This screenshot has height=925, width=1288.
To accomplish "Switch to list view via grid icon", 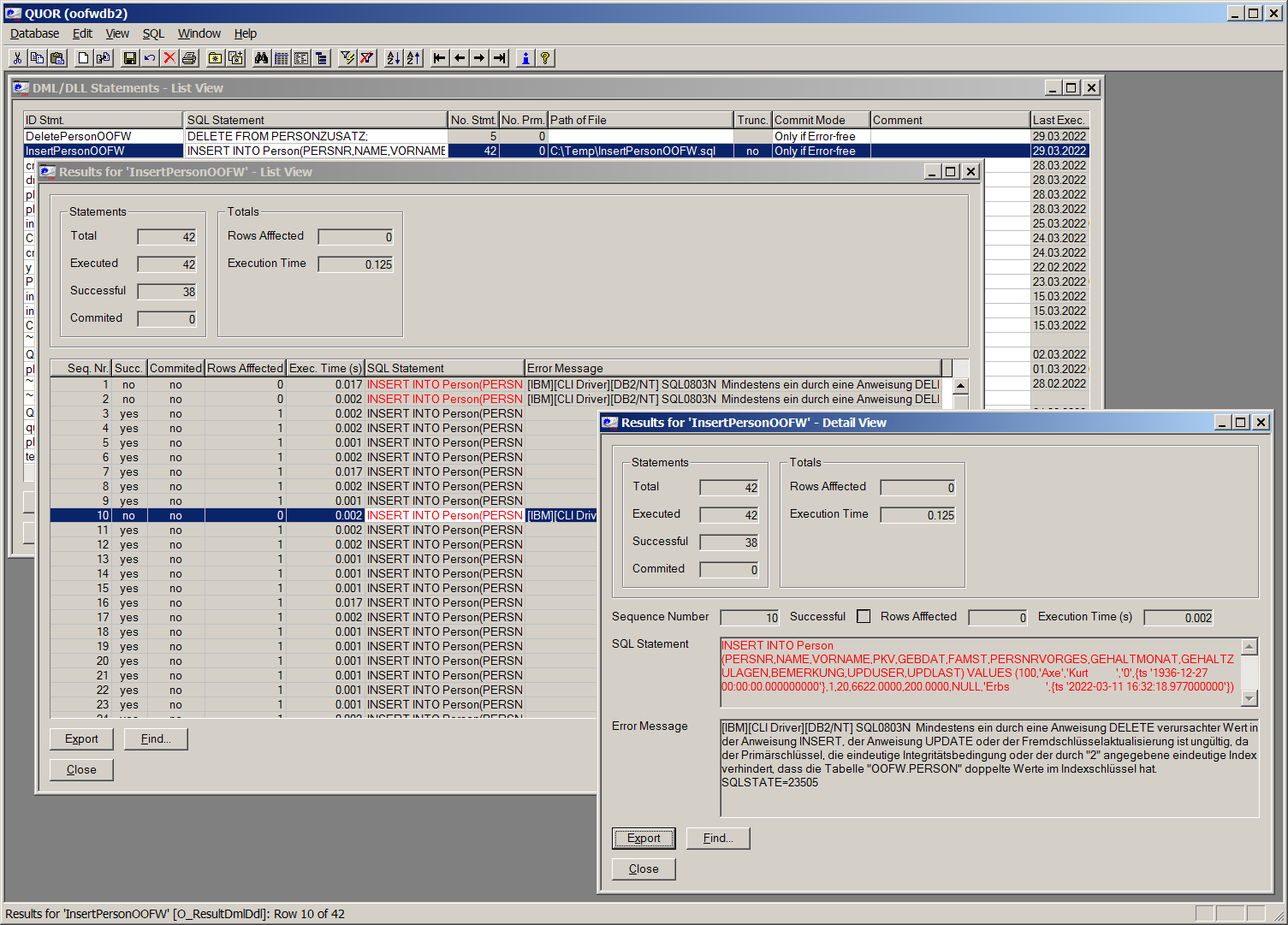I will point(281,58).
